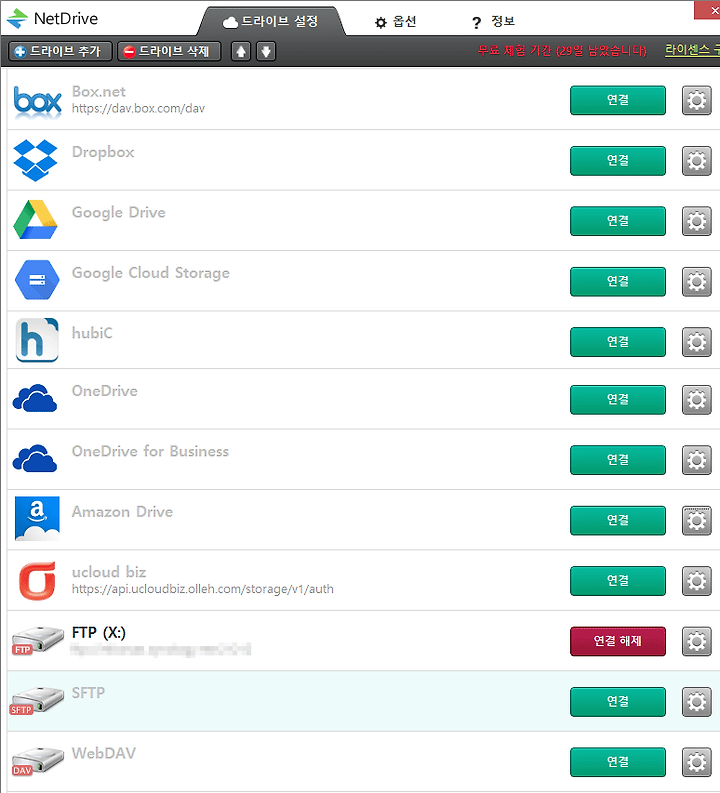
Task: Switch to the 드라이브 설정 tab
Action: [x=272, y=21]
